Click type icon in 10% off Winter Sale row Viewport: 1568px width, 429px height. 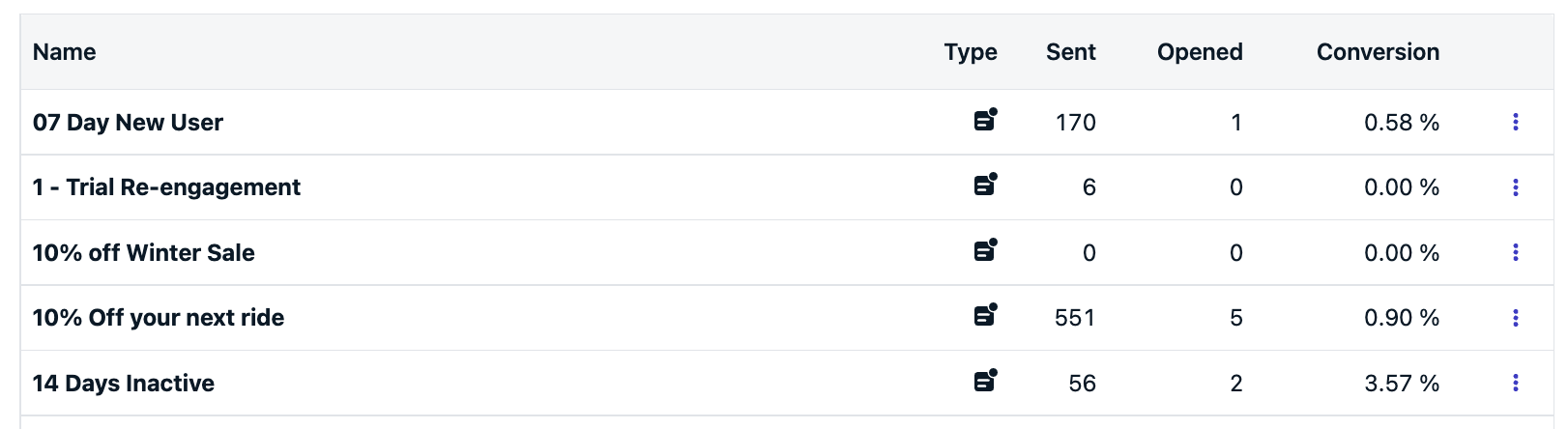[x=985, y=250]
